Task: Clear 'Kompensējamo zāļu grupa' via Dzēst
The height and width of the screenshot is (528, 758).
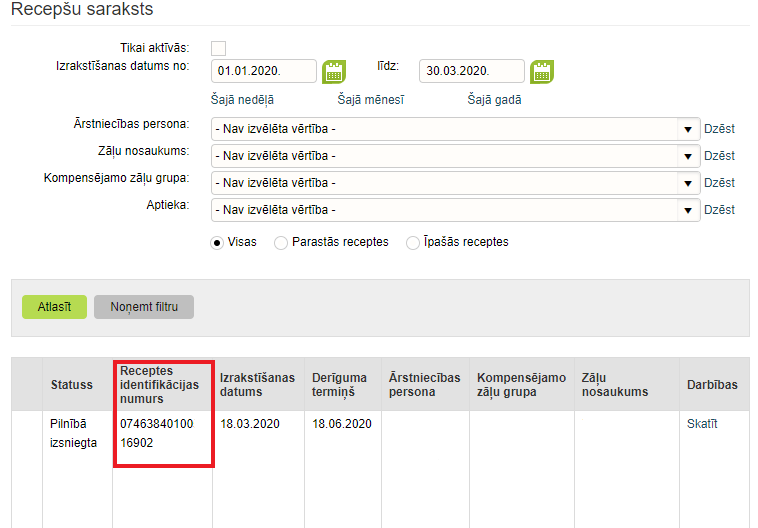Action: pyautogui.click(x=719, y=183)
